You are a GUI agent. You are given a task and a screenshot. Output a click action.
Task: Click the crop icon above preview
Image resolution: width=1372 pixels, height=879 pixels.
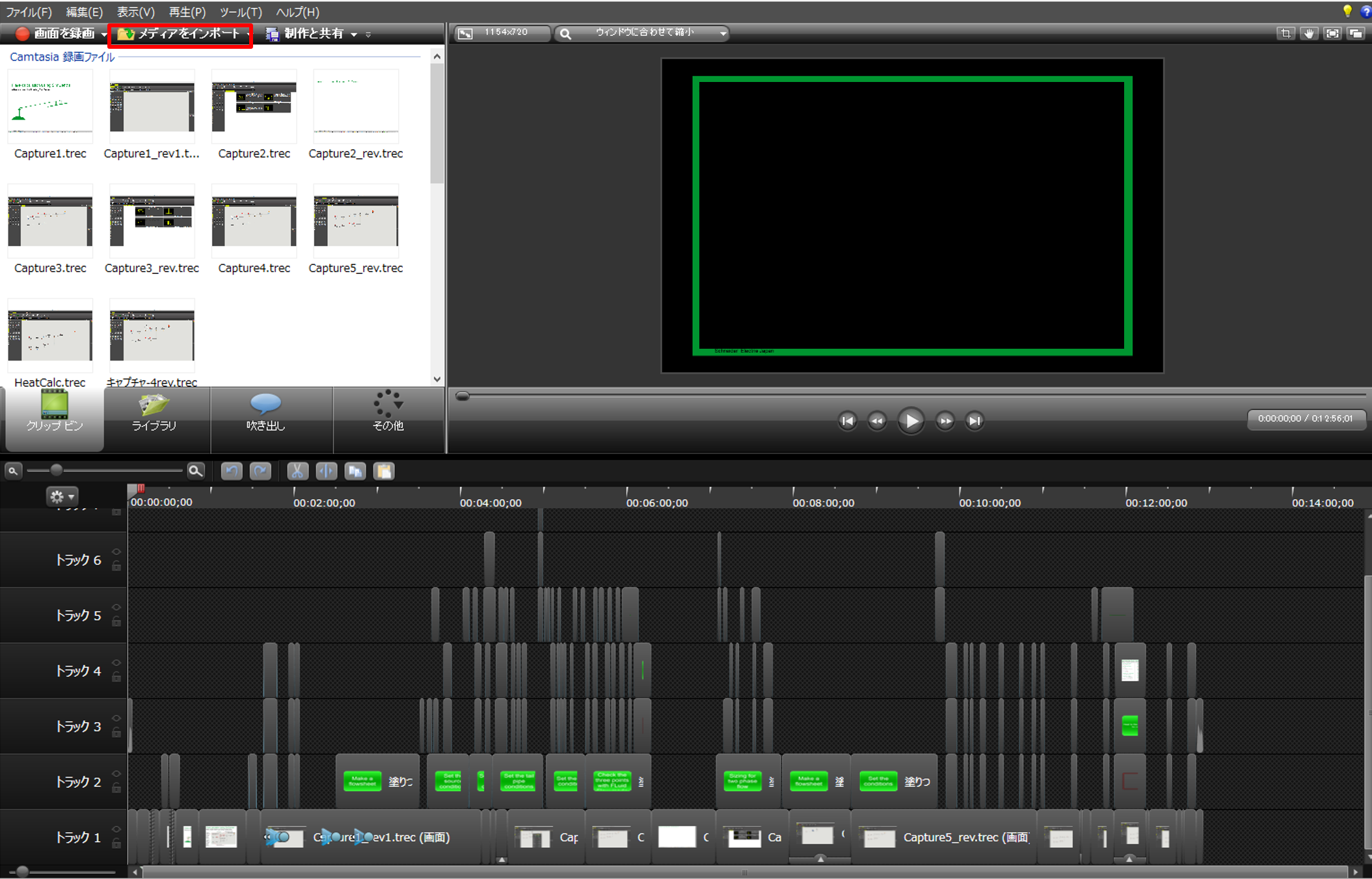1285,33
